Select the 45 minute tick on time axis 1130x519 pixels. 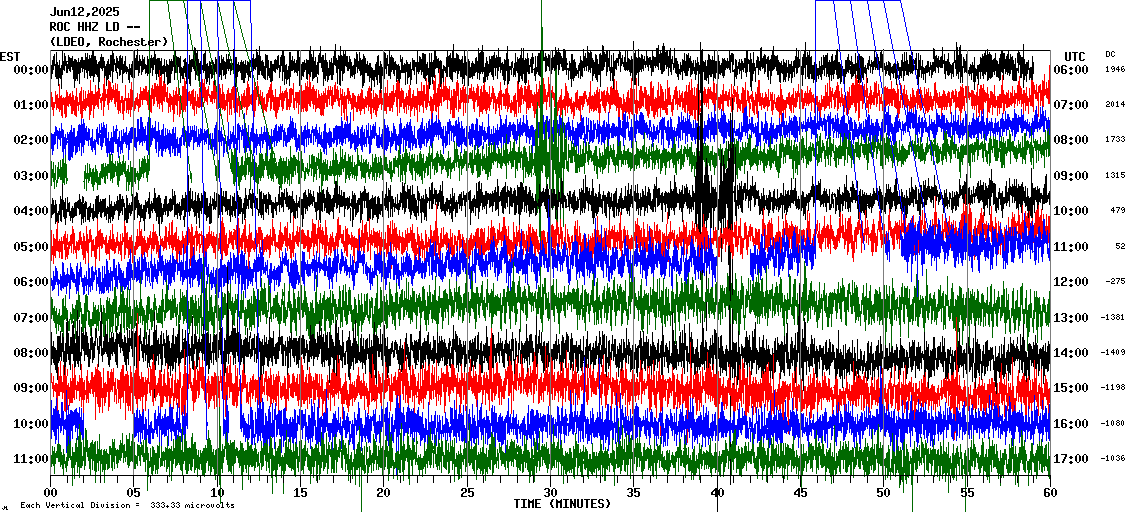(x=800, y=493)
